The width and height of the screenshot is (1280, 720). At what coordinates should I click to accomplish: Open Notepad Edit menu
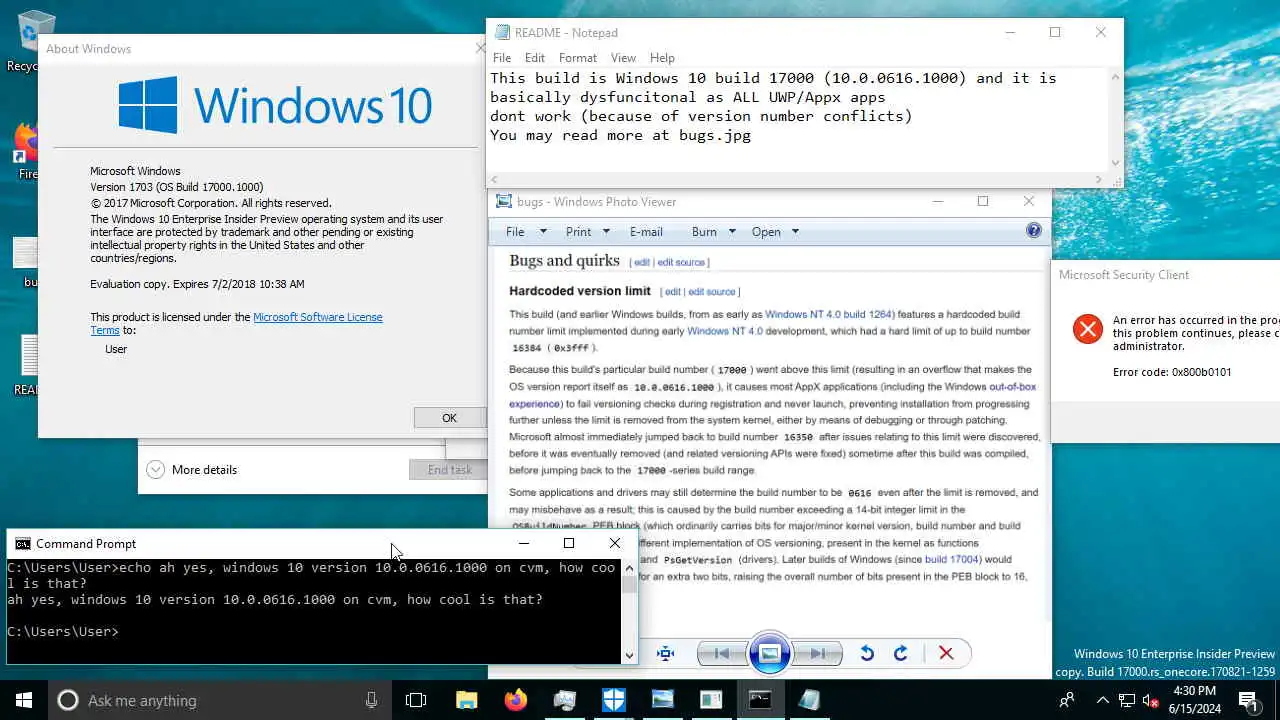pos(535,58)
